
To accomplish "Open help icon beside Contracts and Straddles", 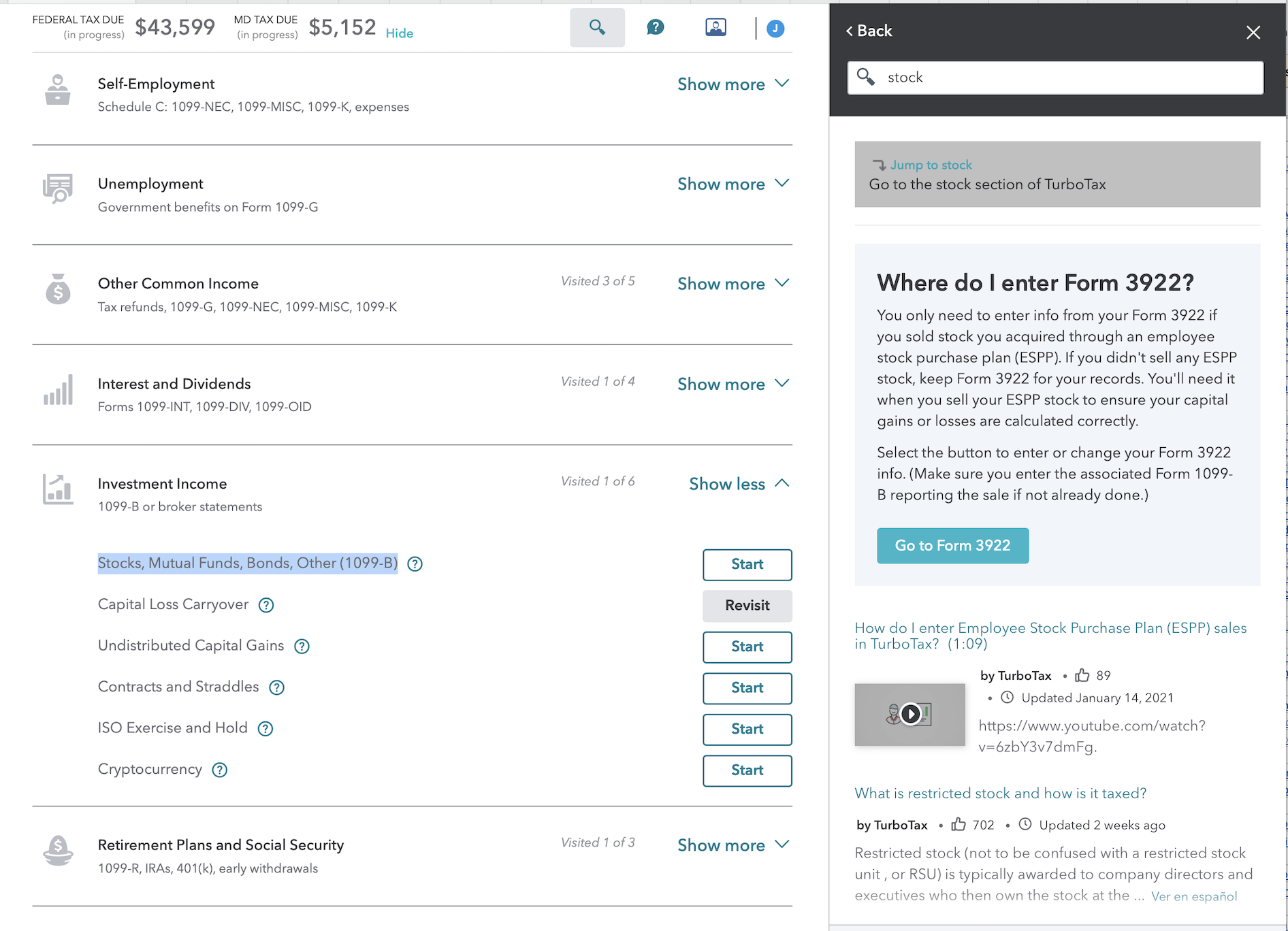I will [276, 687].
